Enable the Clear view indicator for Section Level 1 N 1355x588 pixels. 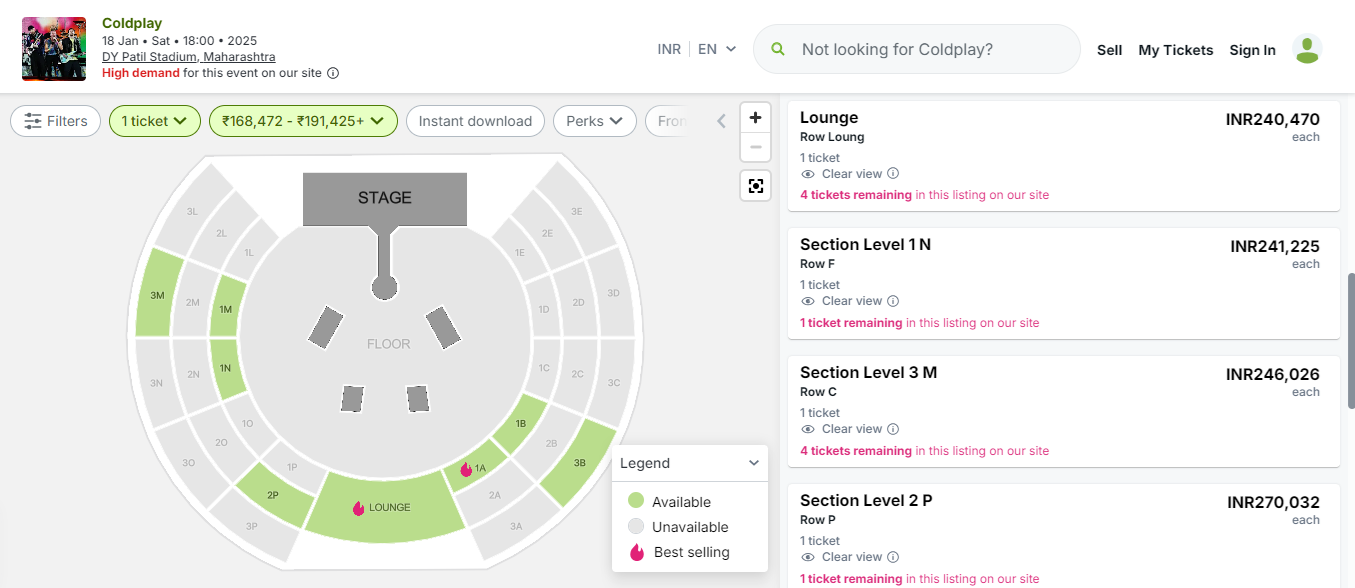click(x=806, y=300)
